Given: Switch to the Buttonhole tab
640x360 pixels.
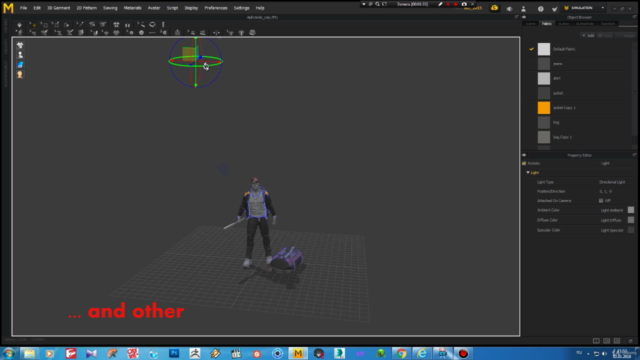Looking at the screenshot, I should [x=584, y=24].
